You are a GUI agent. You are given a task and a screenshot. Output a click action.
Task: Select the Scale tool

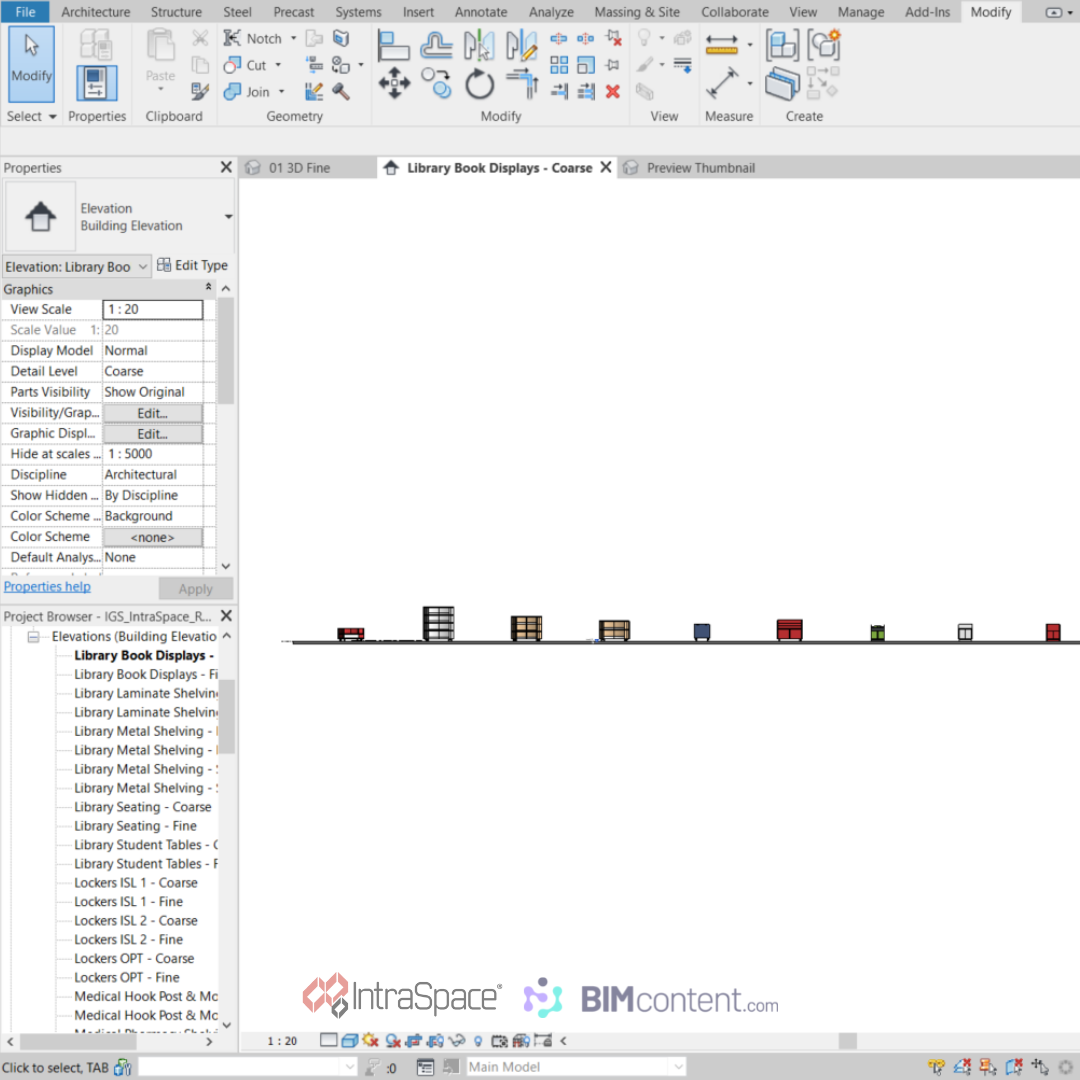coord(585,65)
